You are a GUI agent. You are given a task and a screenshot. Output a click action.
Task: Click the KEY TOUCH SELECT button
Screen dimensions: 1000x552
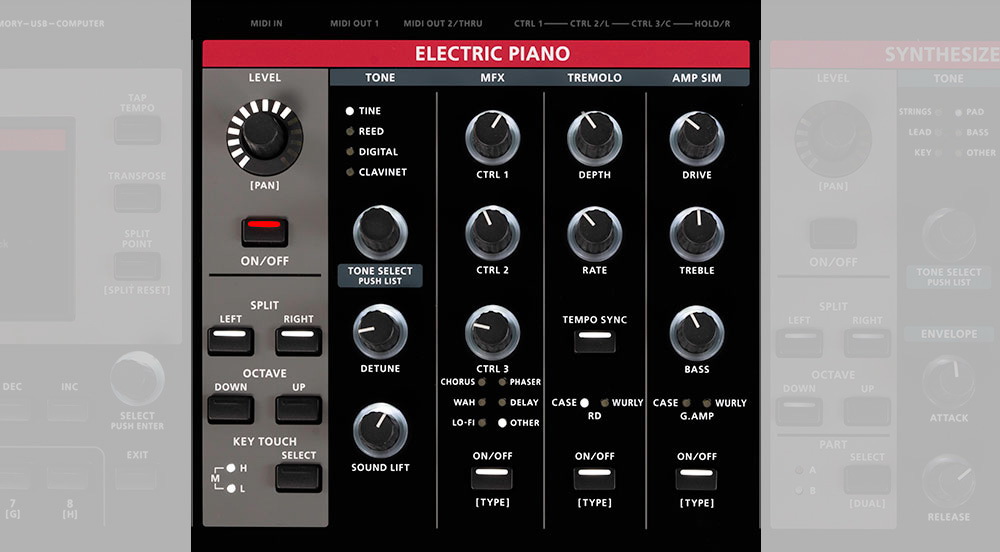tap(298, 477)
